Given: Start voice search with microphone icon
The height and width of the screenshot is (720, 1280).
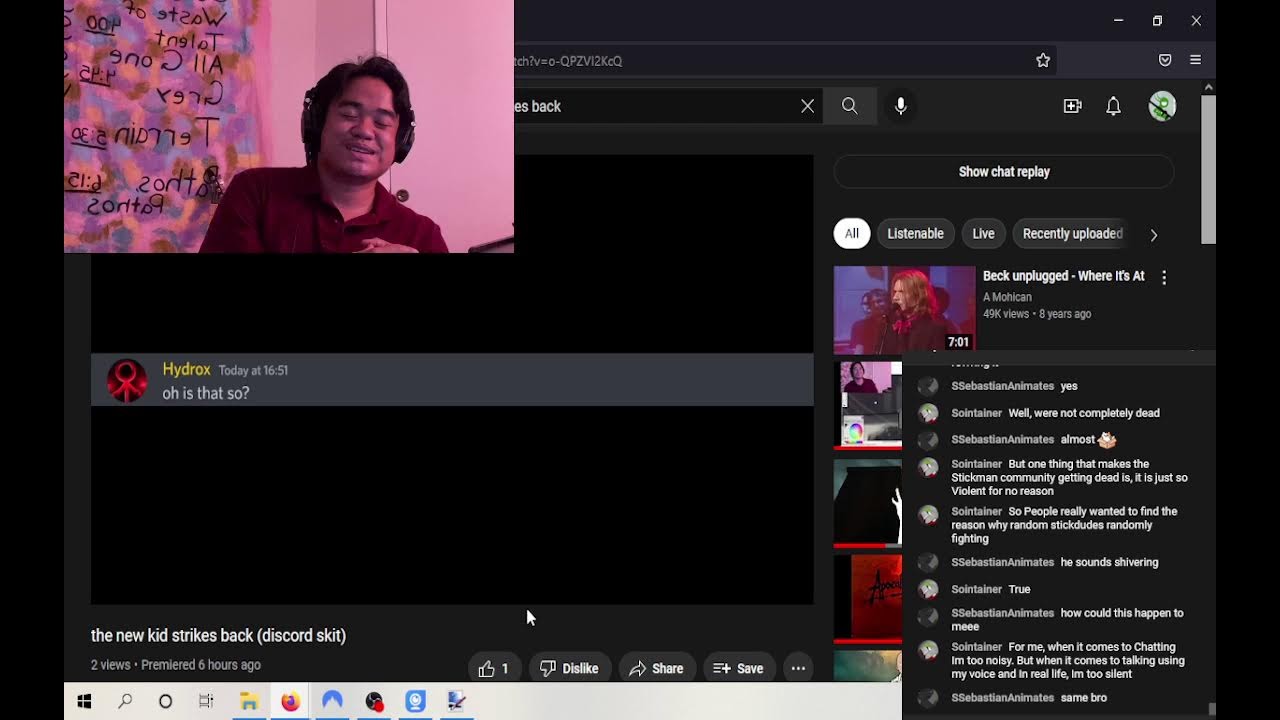Looking at the screenshot, I should point(901,106).
